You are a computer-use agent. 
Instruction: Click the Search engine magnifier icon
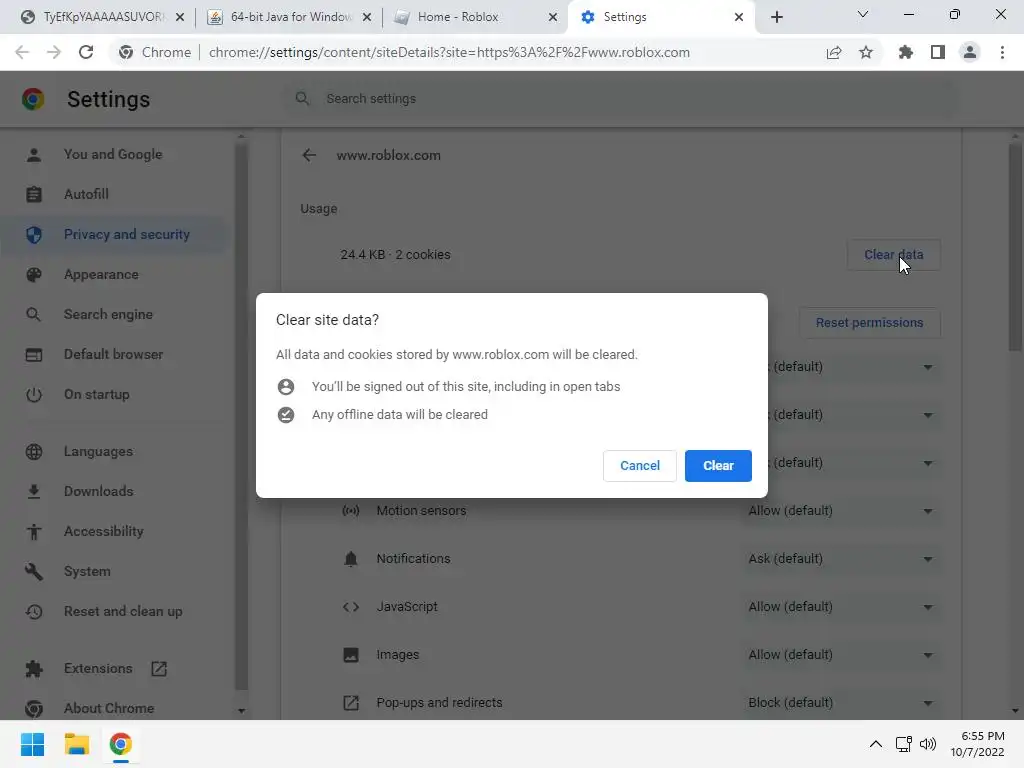click(x=33, y=315)
